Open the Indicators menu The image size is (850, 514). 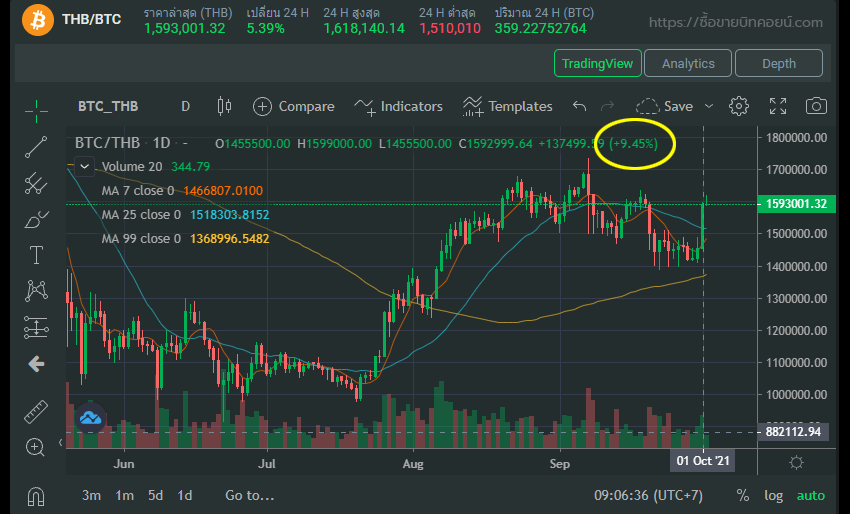[x=398, y=106]
